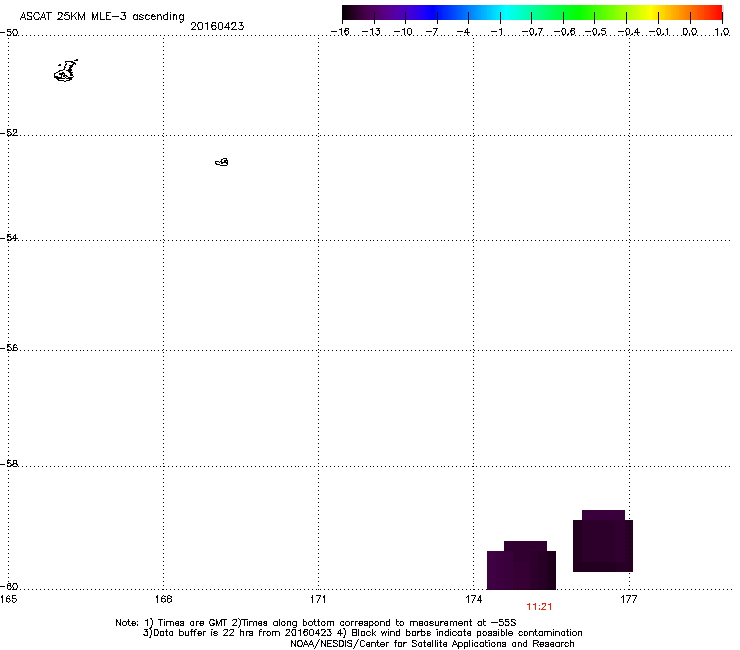
Task: Click the note about black wind barbs contamination
Action: click(x=460, y=633)
